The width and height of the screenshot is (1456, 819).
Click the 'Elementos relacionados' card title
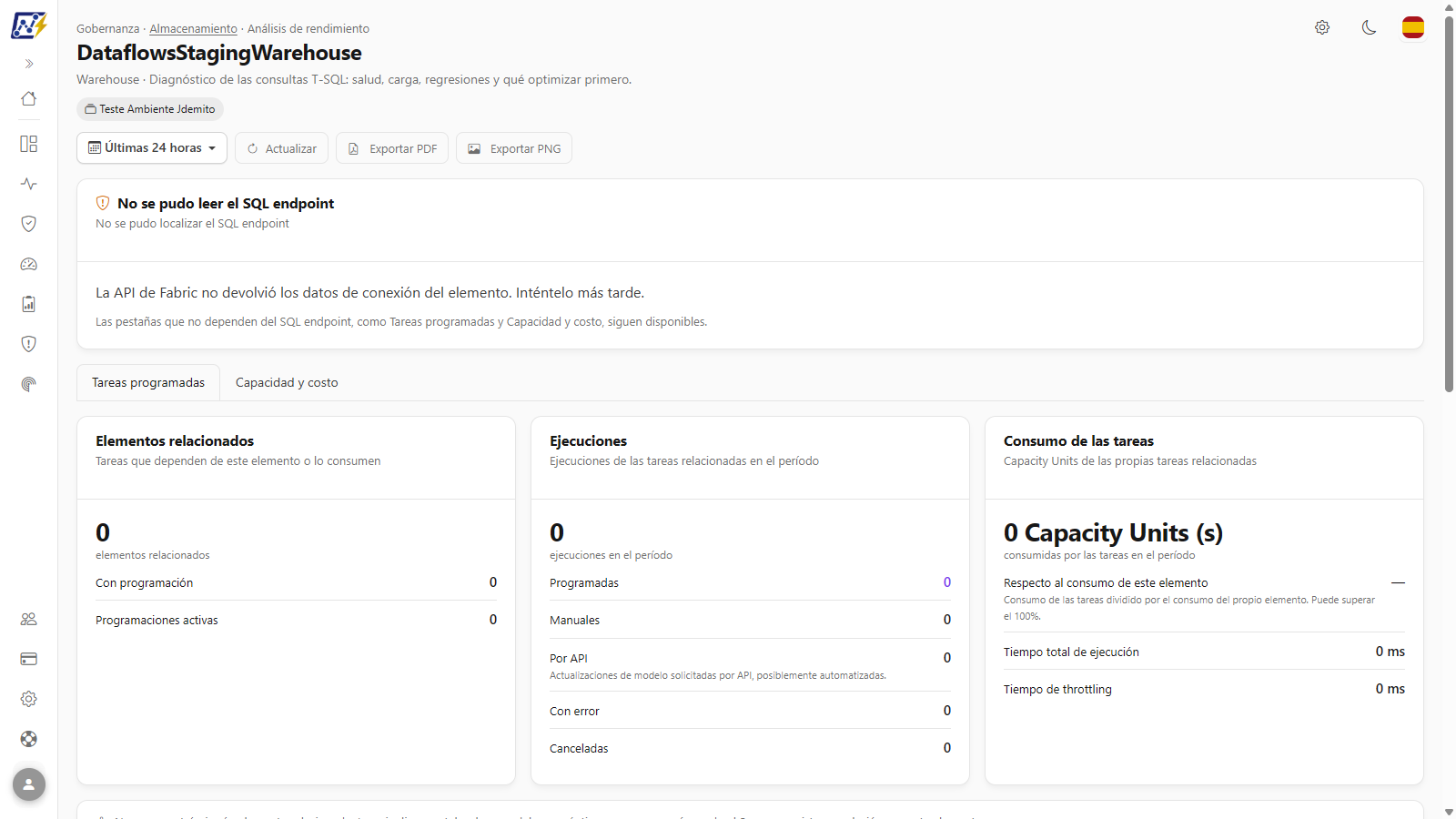pyautogui.click(x=175, y=441)
